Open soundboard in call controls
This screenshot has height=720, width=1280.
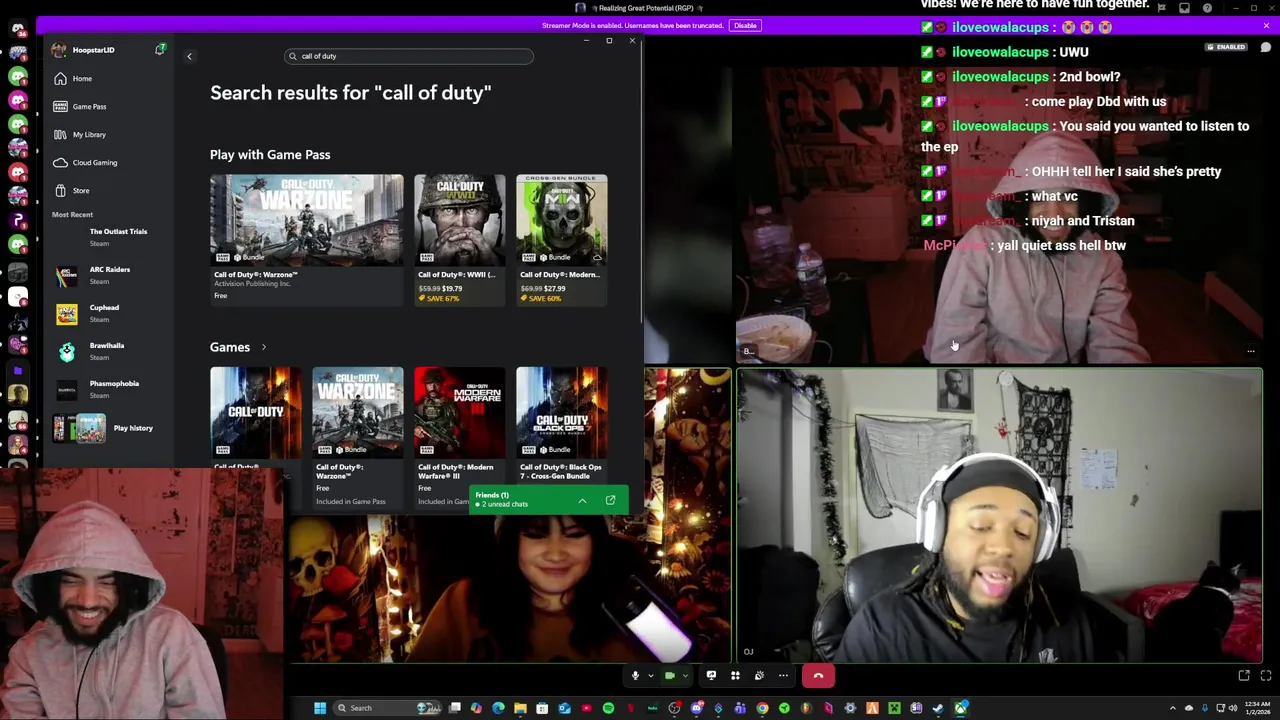759,676
